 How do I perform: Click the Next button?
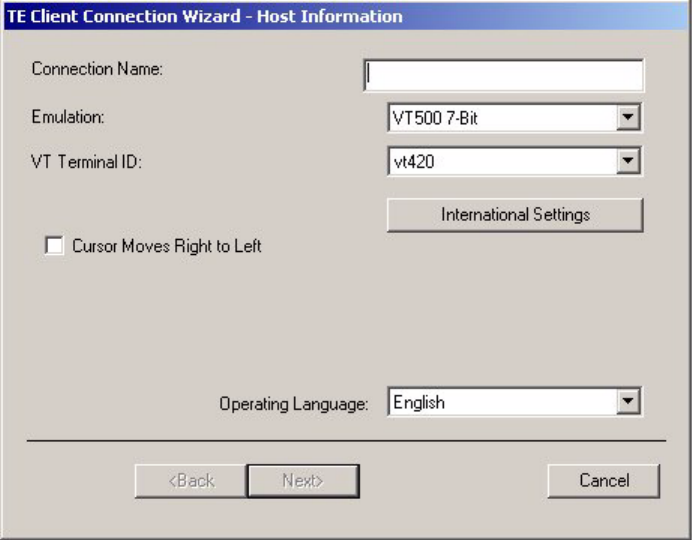tap(303, 481)
